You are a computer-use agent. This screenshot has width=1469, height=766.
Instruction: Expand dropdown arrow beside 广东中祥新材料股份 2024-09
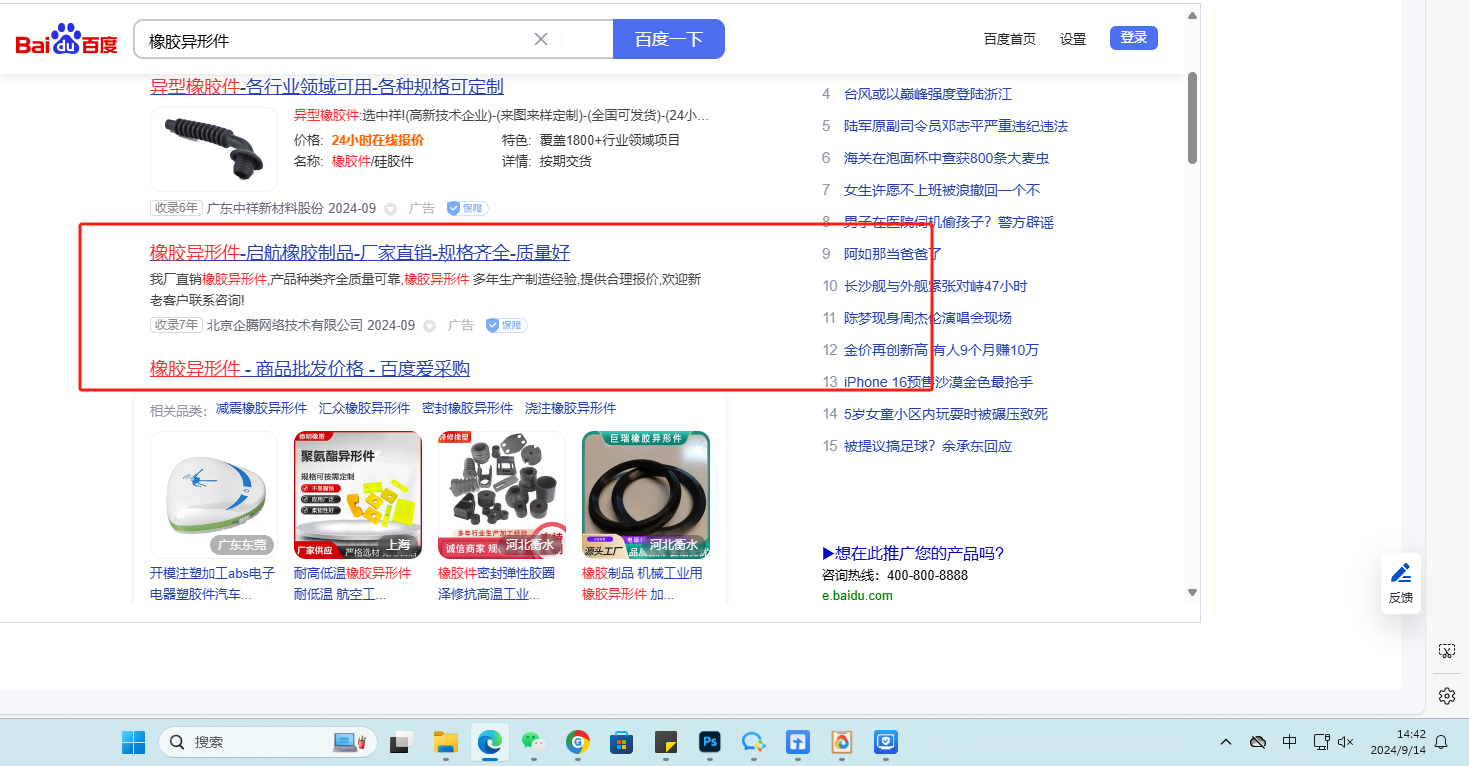[x=391, y=209]
